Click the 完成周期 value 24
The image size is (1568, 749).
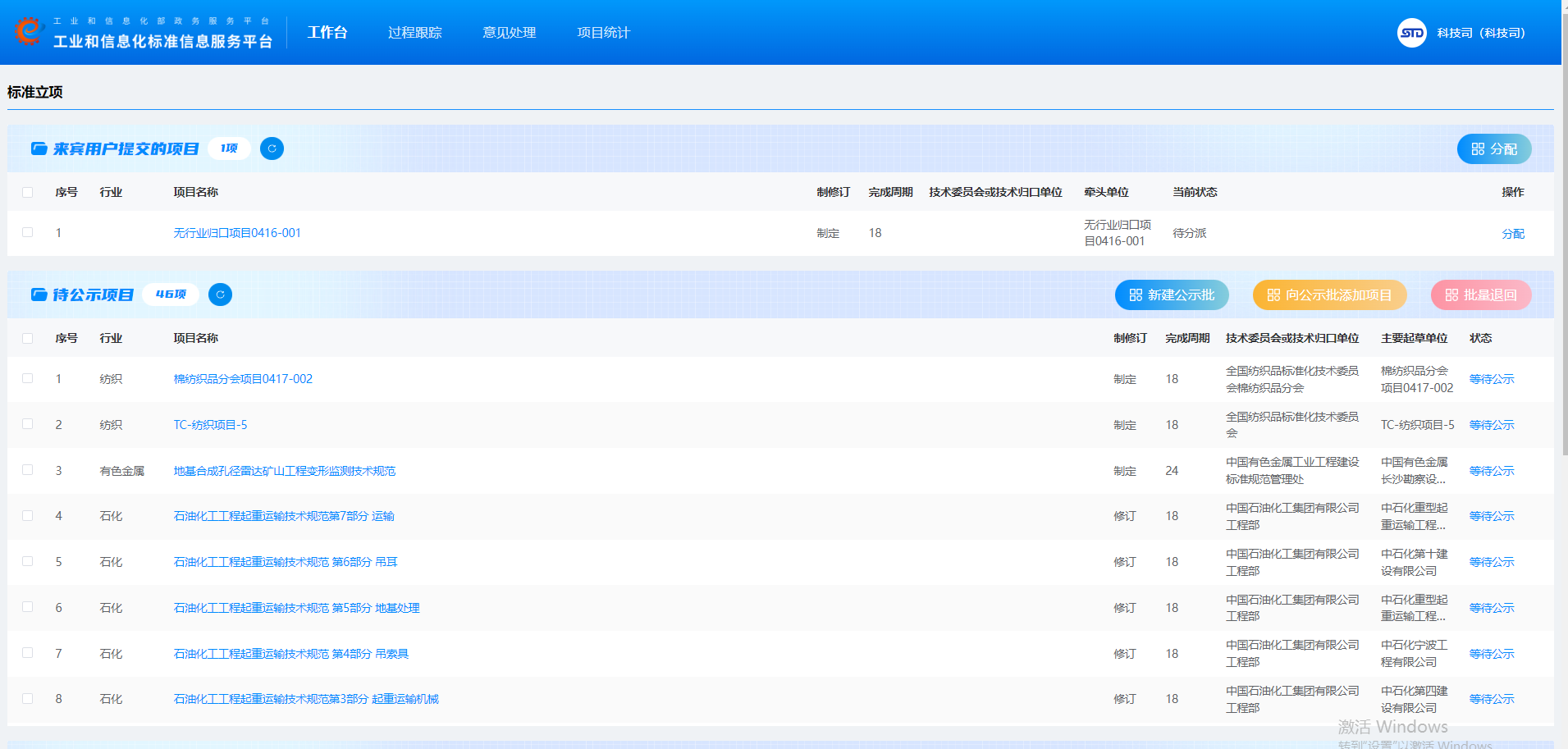pos(1172,471)
